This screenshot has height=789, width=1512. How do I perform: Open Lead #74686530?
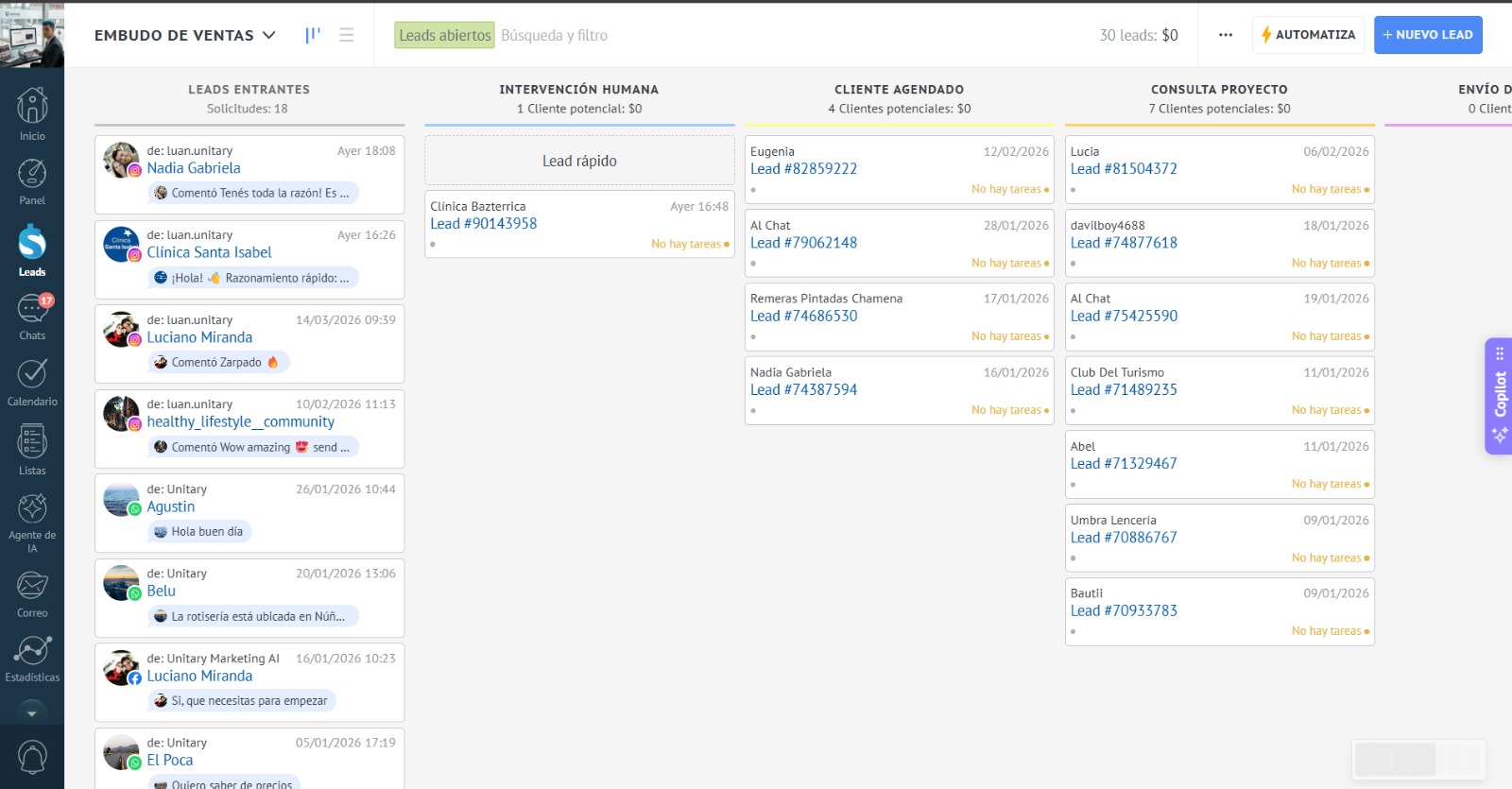coord(803,317)
